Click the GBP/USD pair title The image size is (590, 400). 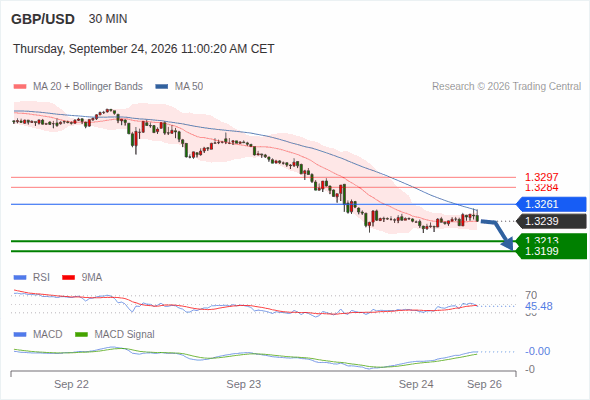pos(43,19)
